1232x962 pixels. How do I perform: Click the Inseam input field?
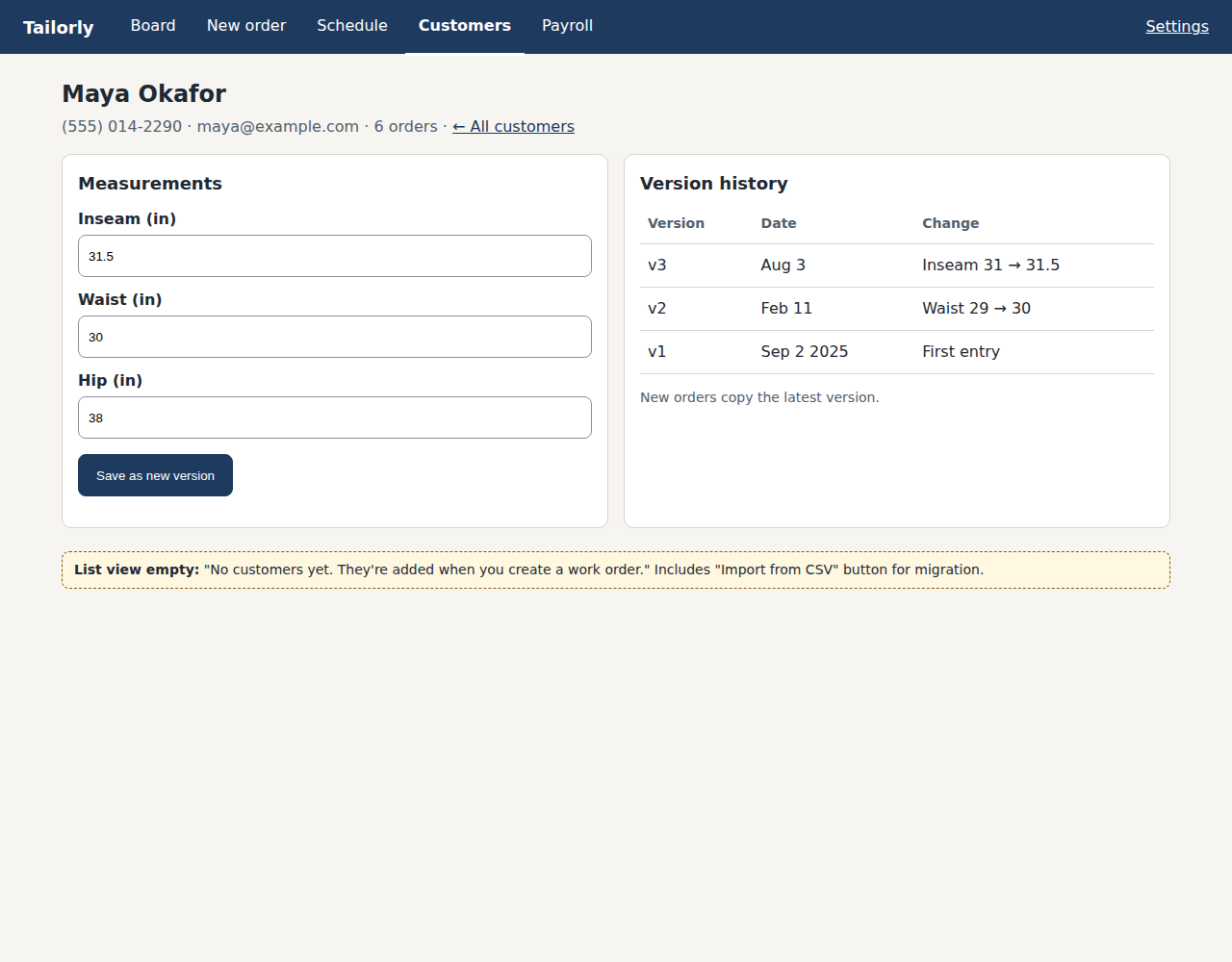pyautogui.click(x=335, y=256)
